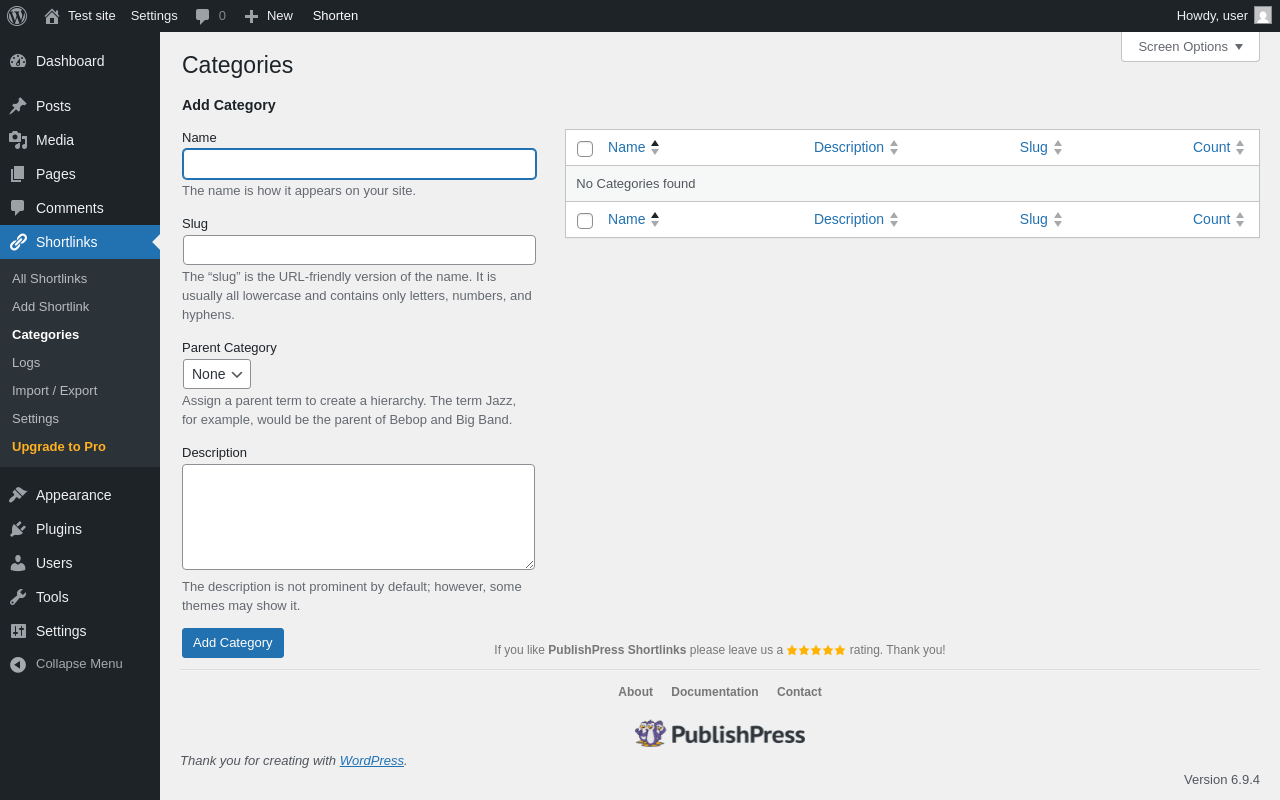Click the plus New content icon
The height and width of the screenshot is (800, 1280).
[252, 16]
